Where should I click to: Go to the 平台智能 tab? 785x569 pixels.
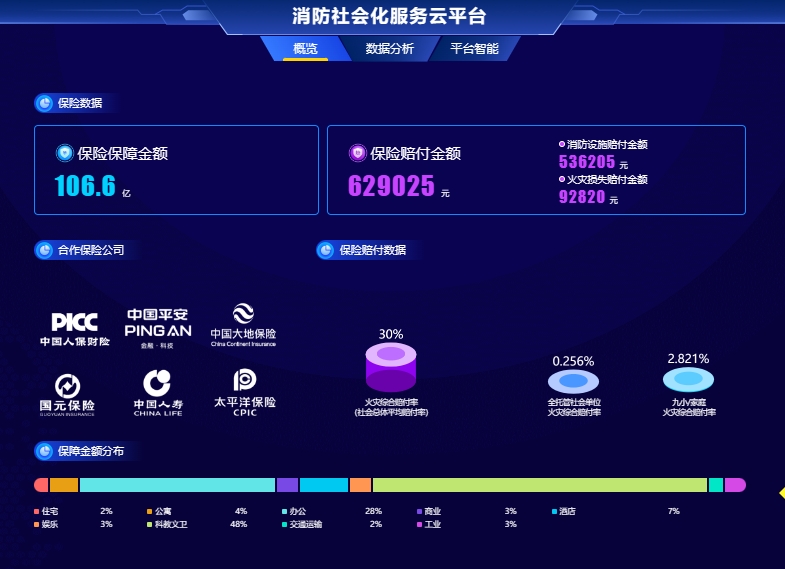[474, 48]
